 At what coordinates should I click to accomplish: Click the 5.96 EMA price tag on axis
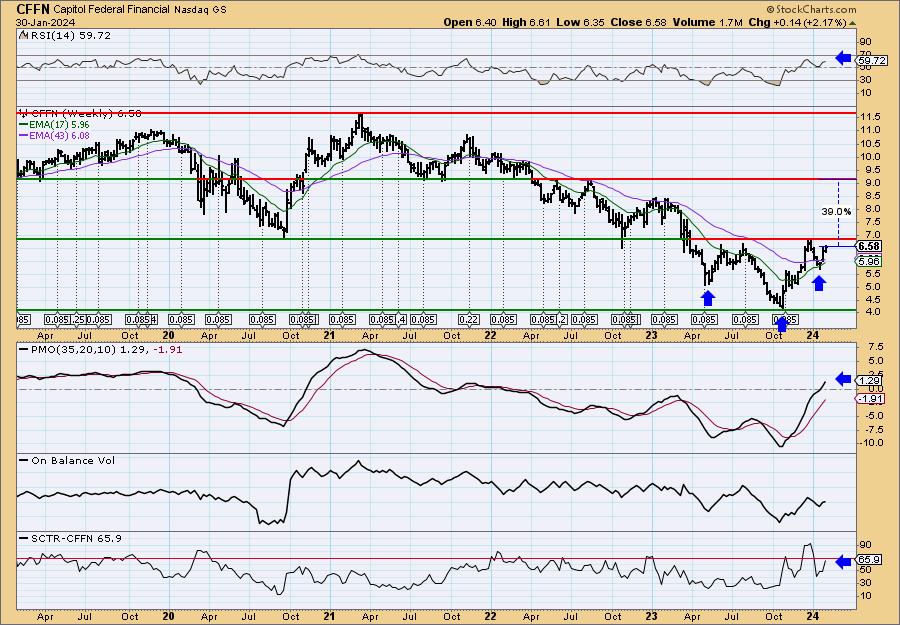pos(870,261)
